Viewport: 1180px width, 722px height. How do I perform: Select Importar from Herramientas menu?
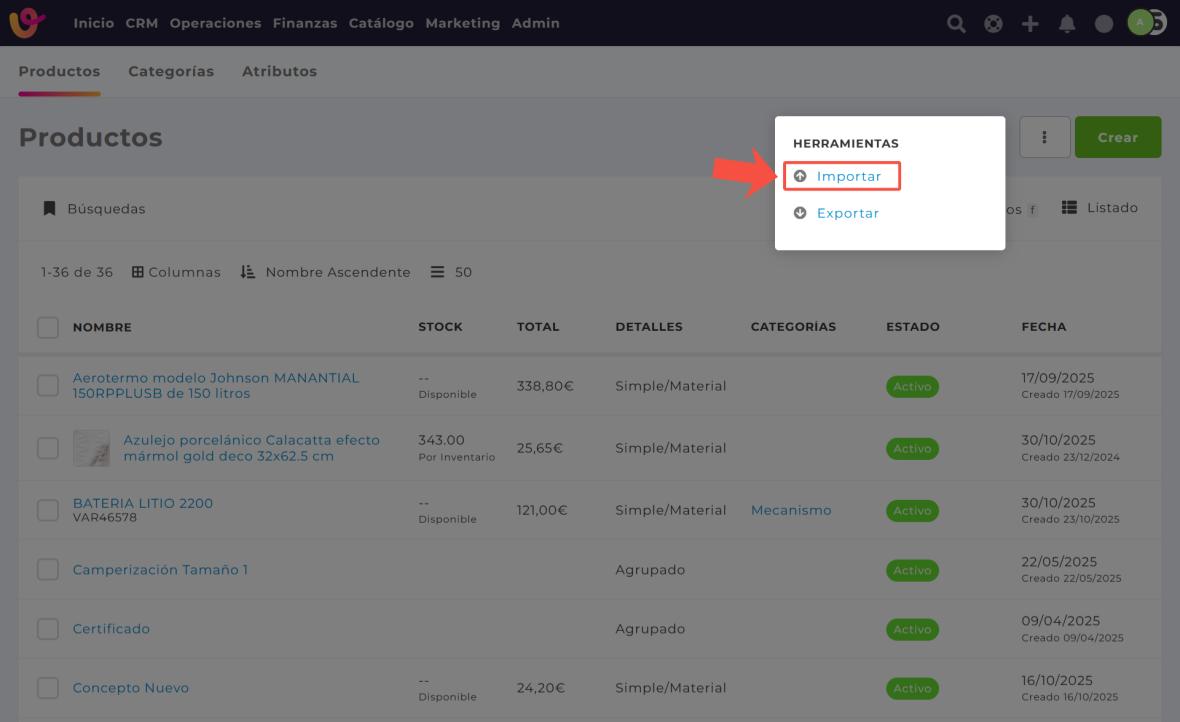coord(848,177)
